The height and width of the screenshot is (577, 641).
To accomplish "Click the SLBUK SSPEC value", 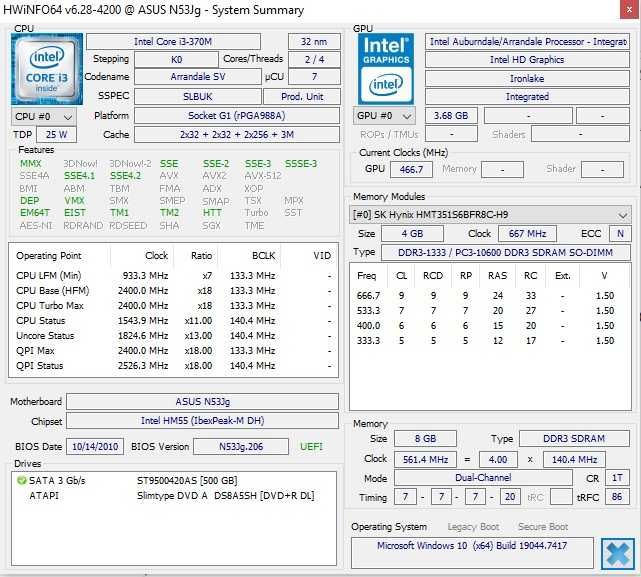I will click(198, 97).
